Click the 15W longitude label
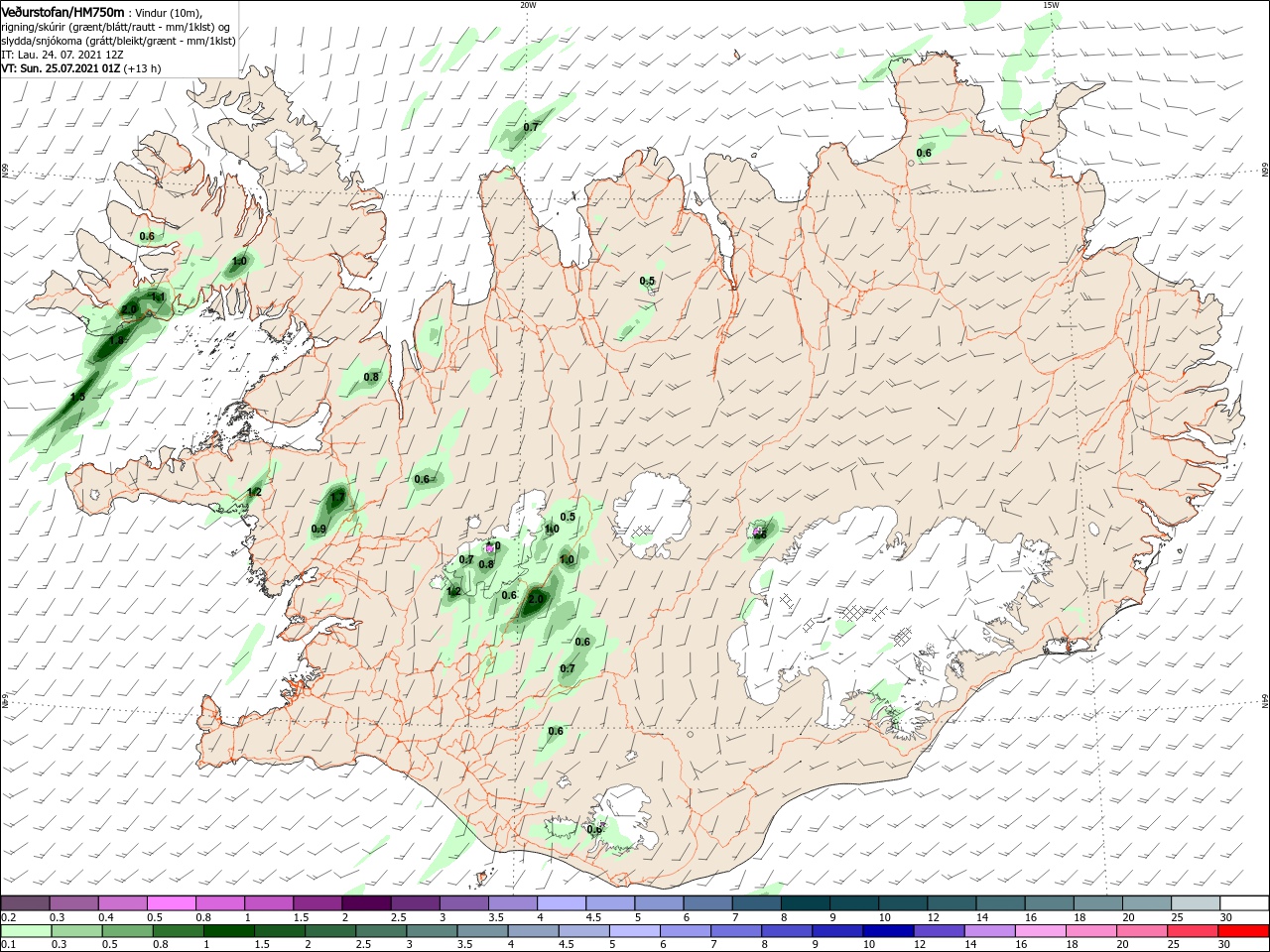The image size is (1270, 952). (x=1050, y=5)
